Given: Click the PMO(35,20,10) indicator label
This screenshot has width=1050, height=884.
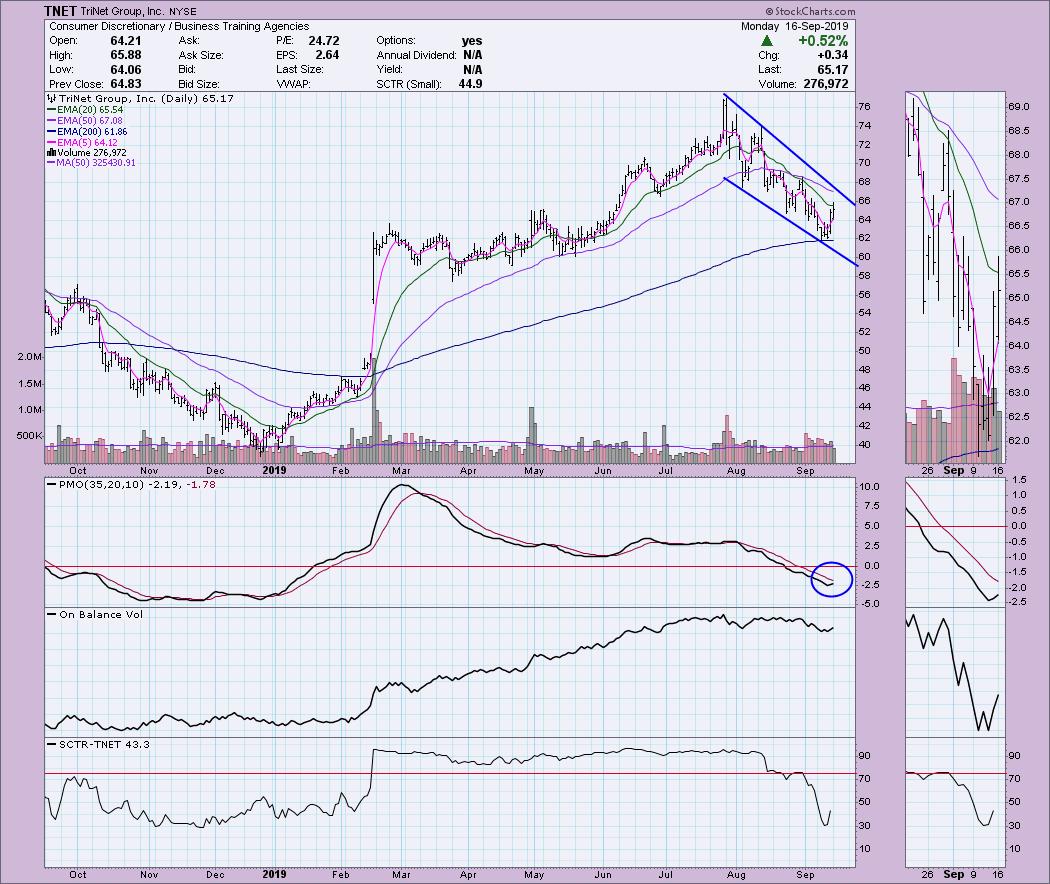Looking at the screenshot, I should pyautogui.click(x=131, y=484).
